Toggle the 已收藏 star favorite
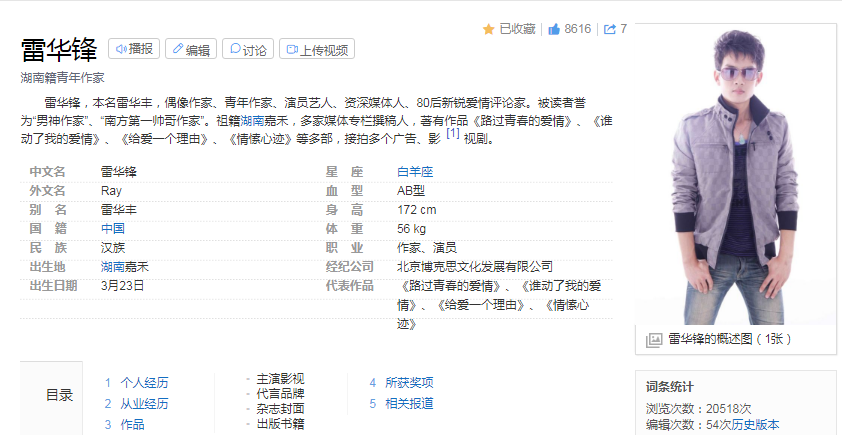This screenshot has width=842, height=435. coord(510,29)
